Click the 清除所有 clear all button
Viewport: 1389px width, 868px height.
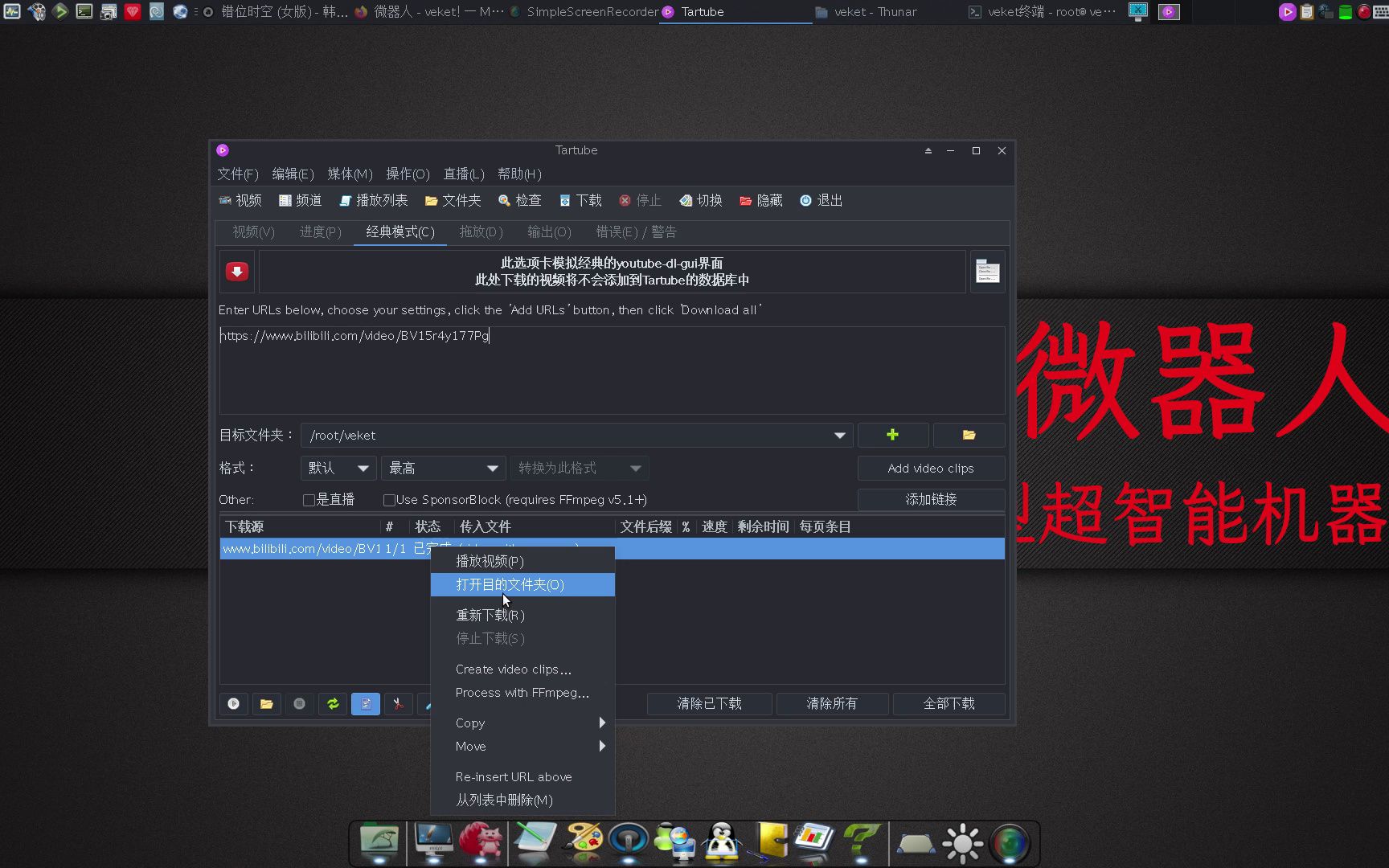[x=832, y=703]
